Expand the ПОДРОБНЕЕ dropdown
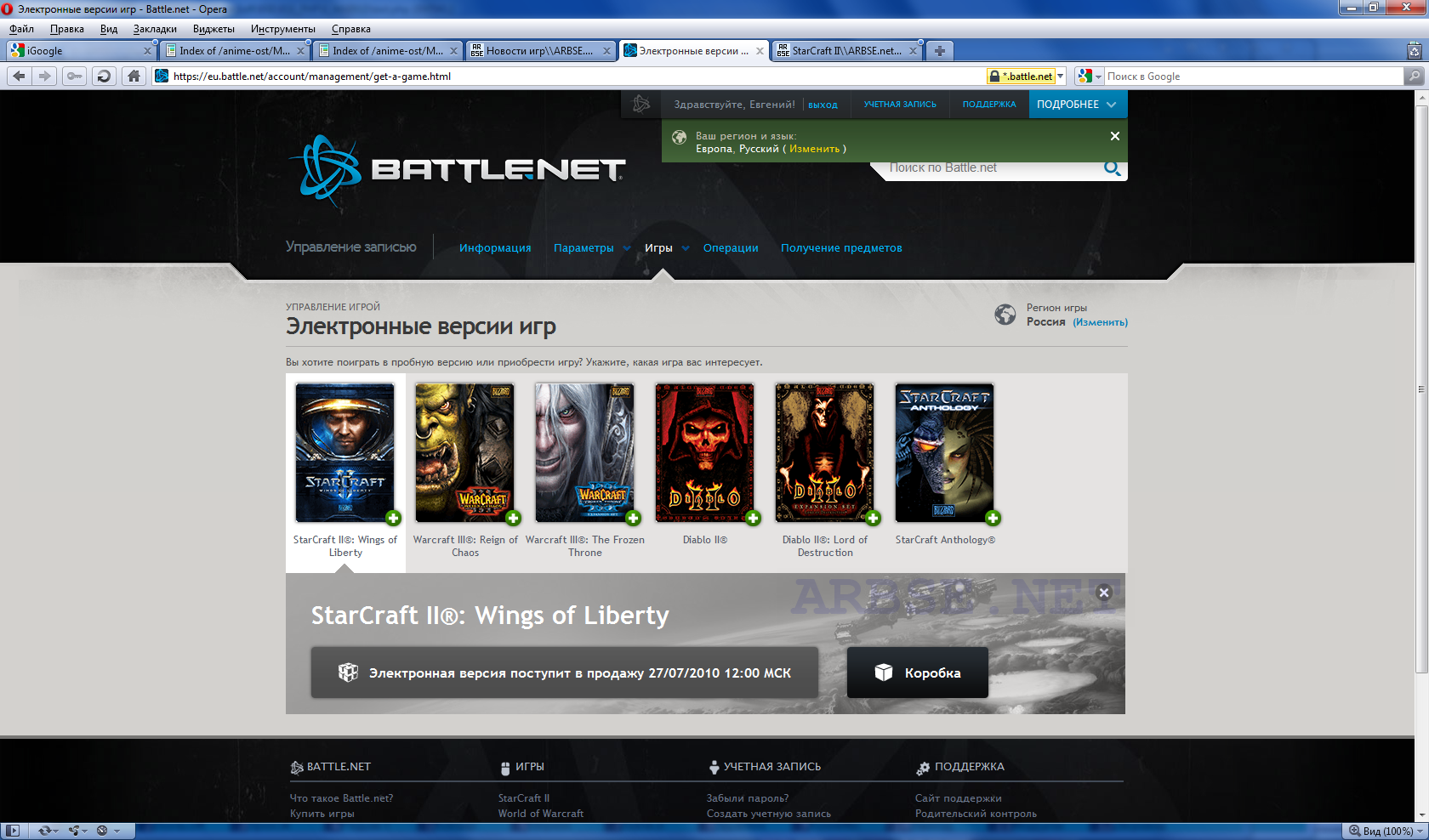Image resolution: width=1429 pixels, height=840 pixels. click(x=1078, y=105)
